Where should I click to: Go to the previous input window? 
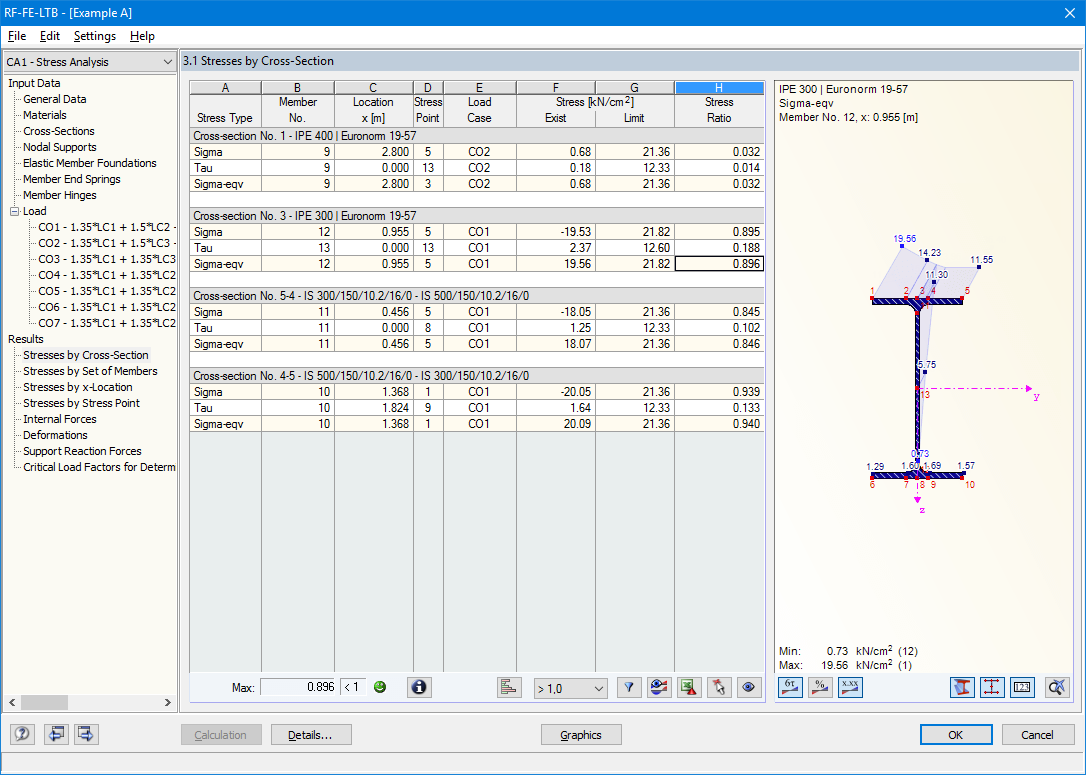coord(56,735)
